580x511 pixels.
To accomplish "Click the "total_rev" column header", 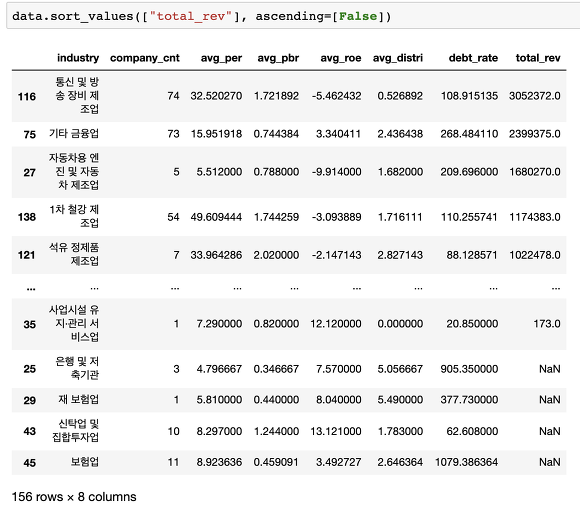I will [x=538, y=58].
